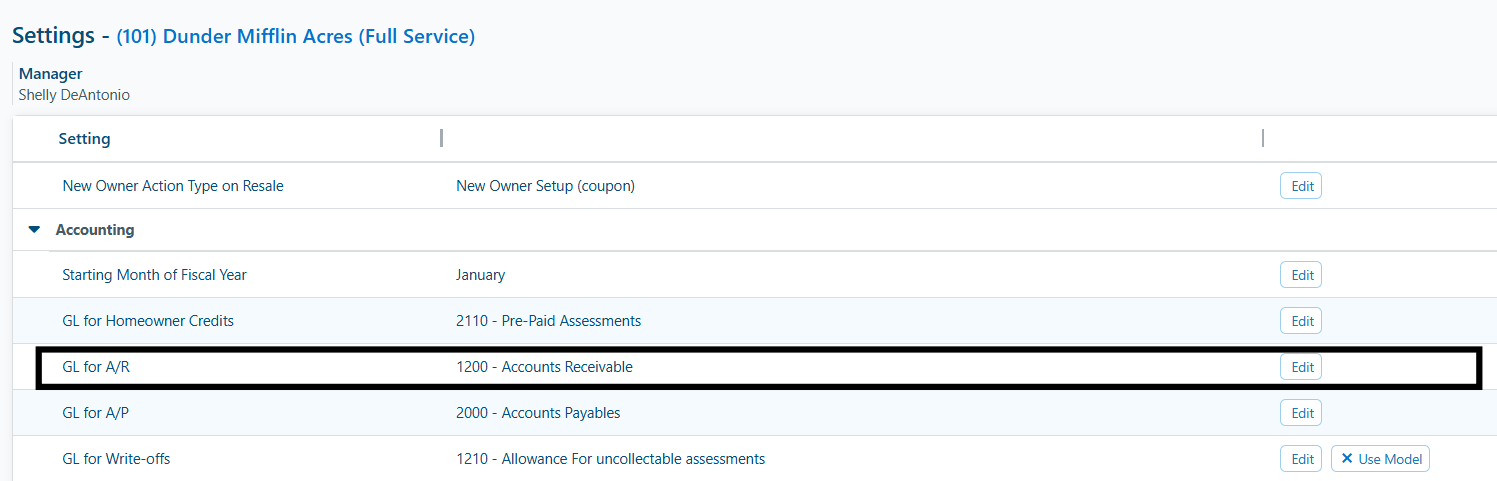Select the 2000 - Accounts Payables value
The width and height of the screenshot is (1497, 481).
(x=538, y=413)
